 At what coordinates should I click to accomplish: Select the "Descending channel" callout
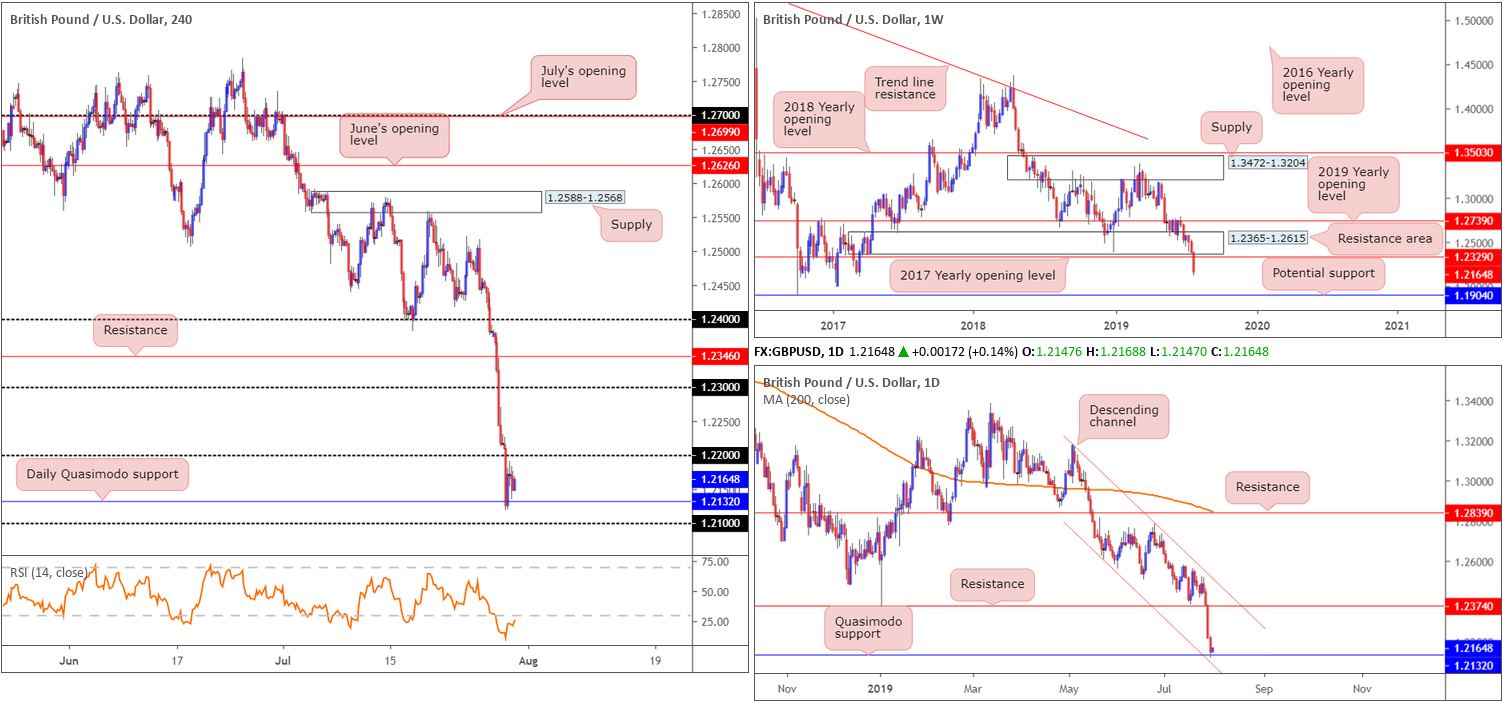pos(1124,417)
